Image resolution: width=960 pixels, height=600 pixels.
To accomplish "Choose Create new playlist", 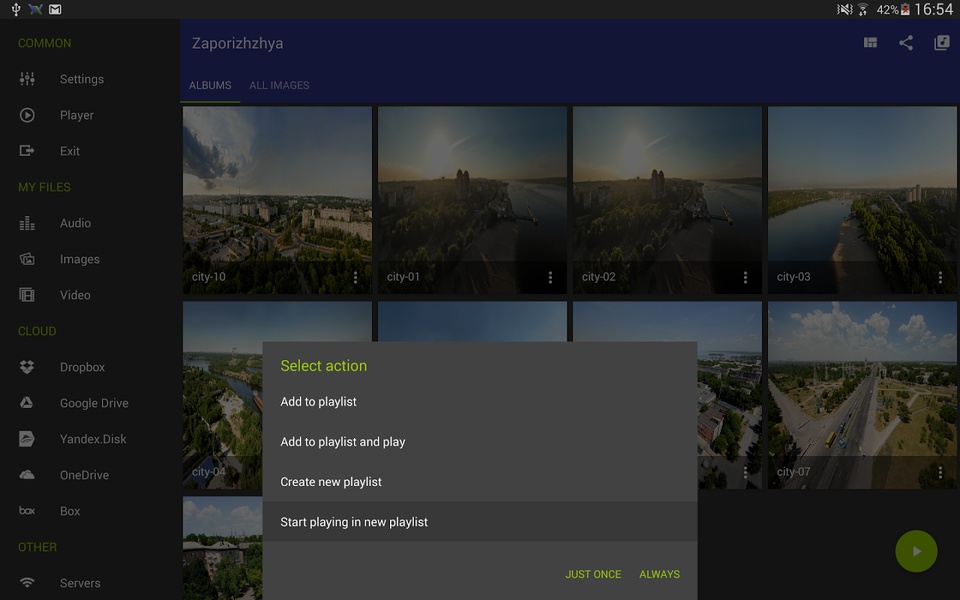I will click(480, 482).
